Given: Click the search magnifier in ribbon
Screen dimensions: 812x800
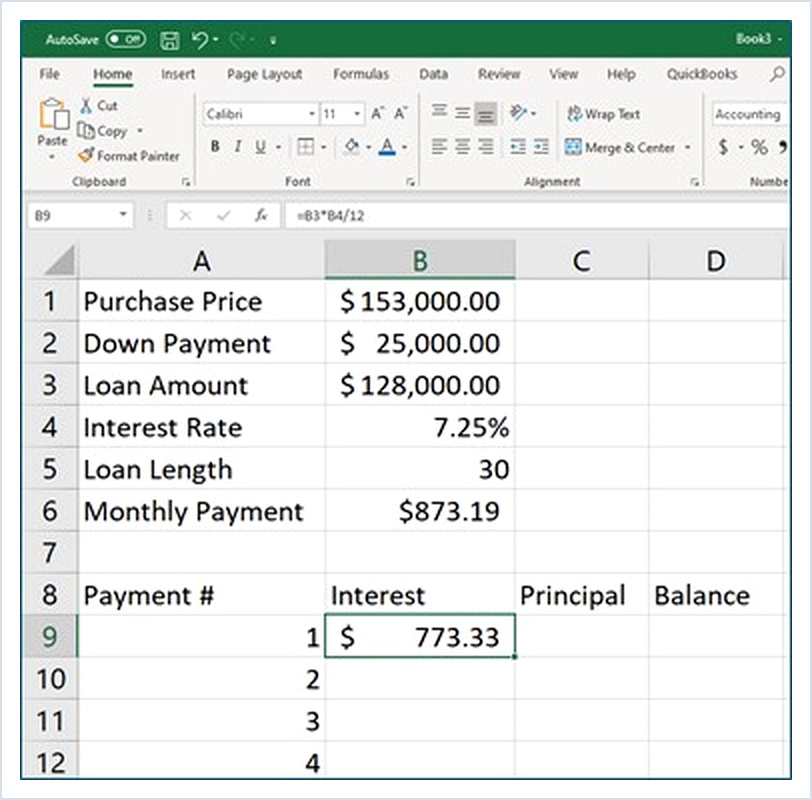Looking at the screenshot, I should 777,74.
